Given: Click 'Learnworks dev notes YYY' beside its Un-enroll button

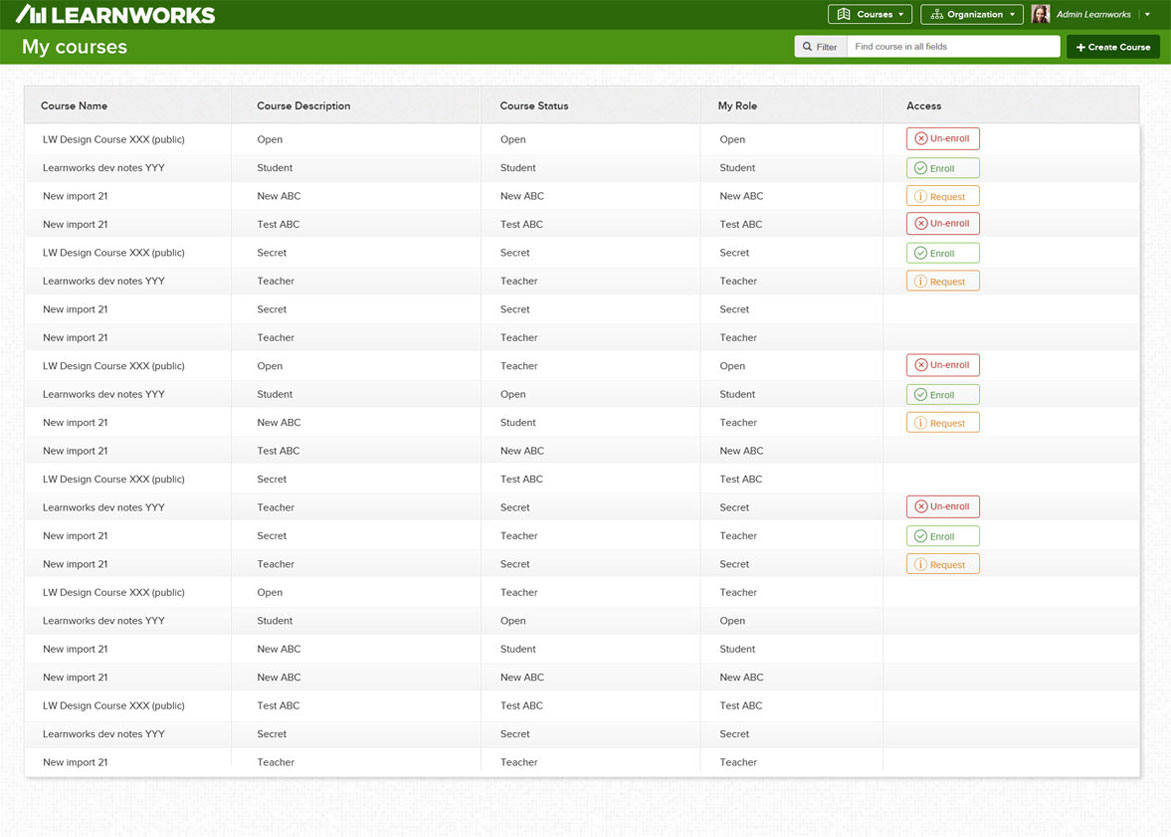Looking at the screenshot, I should point(104,508).
